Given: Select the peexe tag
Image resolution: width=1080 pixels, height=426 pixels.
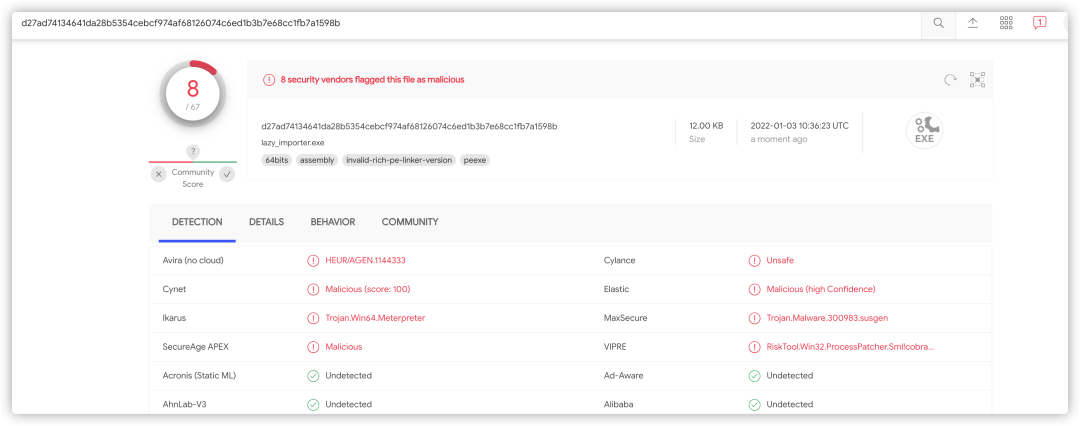Looking at the screenshot, I should point(475,160).
